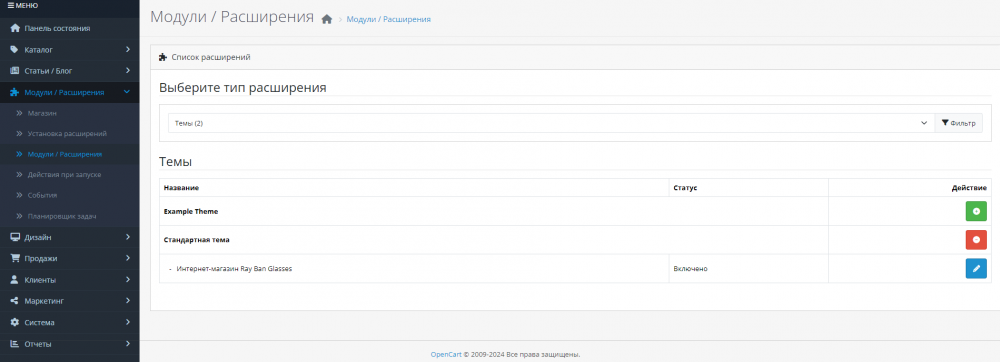Click the red uninstall button for Стандартная тема
Screen dimensions: 1000x362
point(976,240)
